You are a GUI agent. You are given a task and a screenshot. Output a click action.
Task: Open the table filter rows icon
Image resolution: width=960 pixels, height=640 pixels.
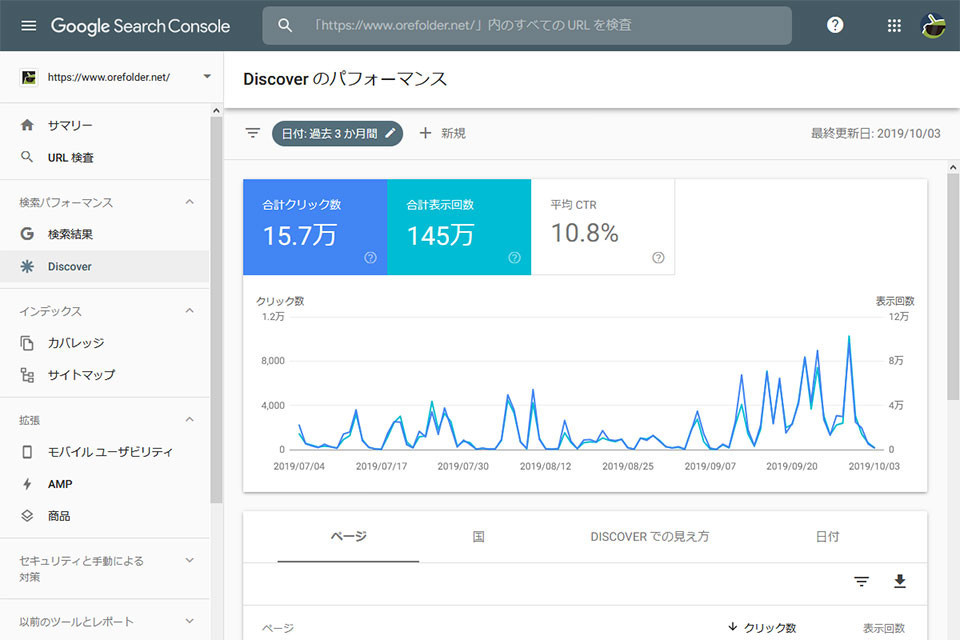click(861, 581)
